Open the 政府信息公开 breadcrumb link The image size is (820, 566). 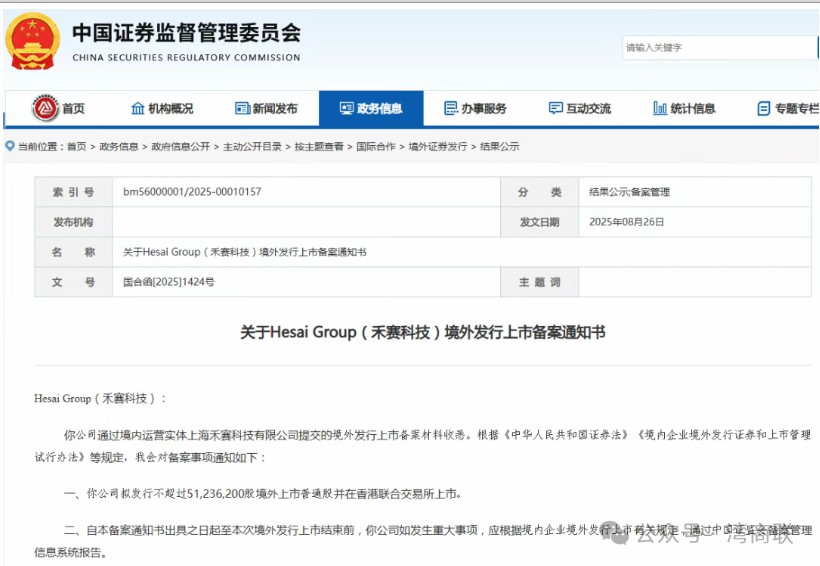tap(181, 147)
